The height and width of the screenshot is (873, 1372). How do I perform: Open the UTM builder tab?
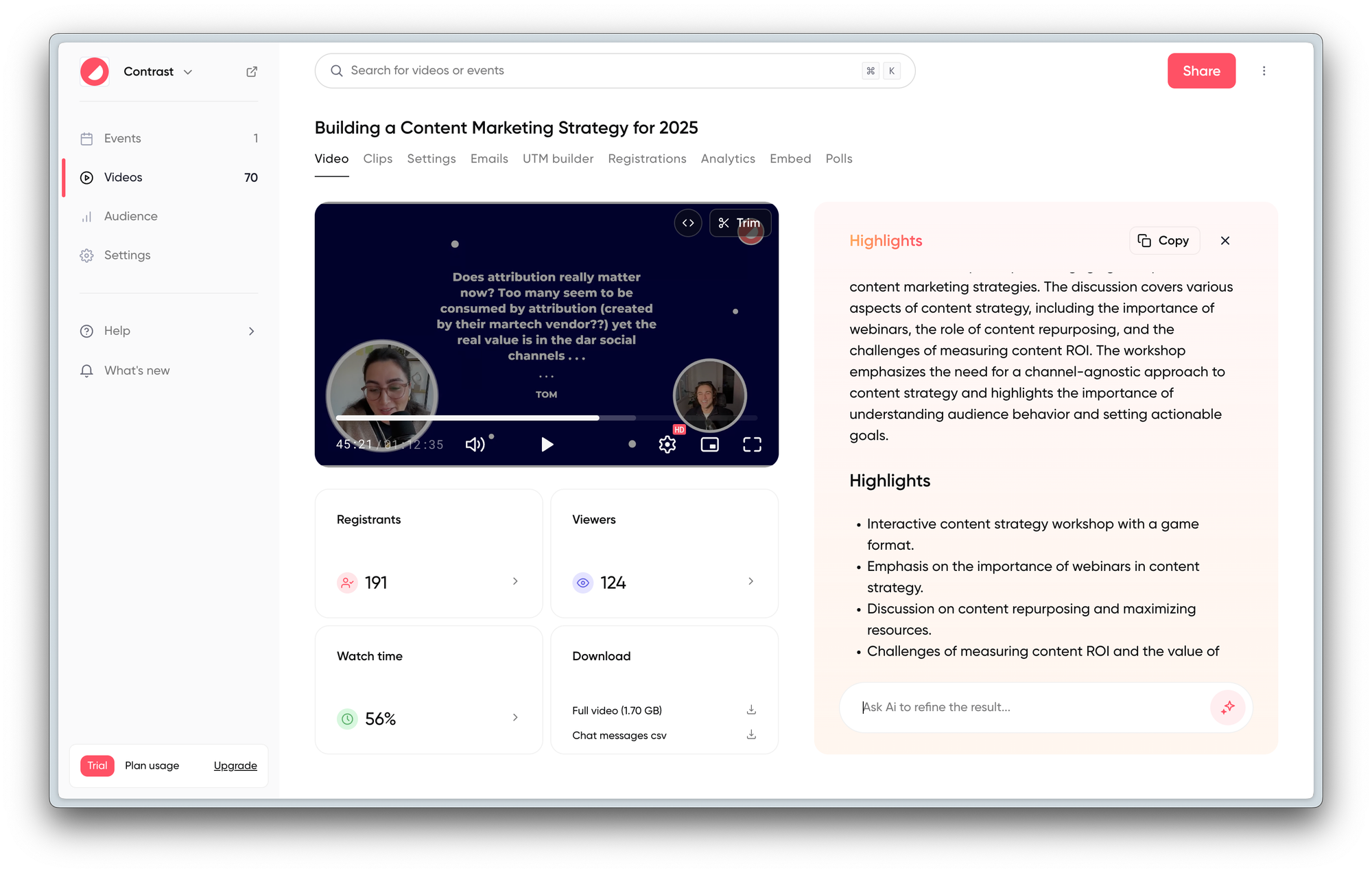pyautogui.click(x=558, y=159)
